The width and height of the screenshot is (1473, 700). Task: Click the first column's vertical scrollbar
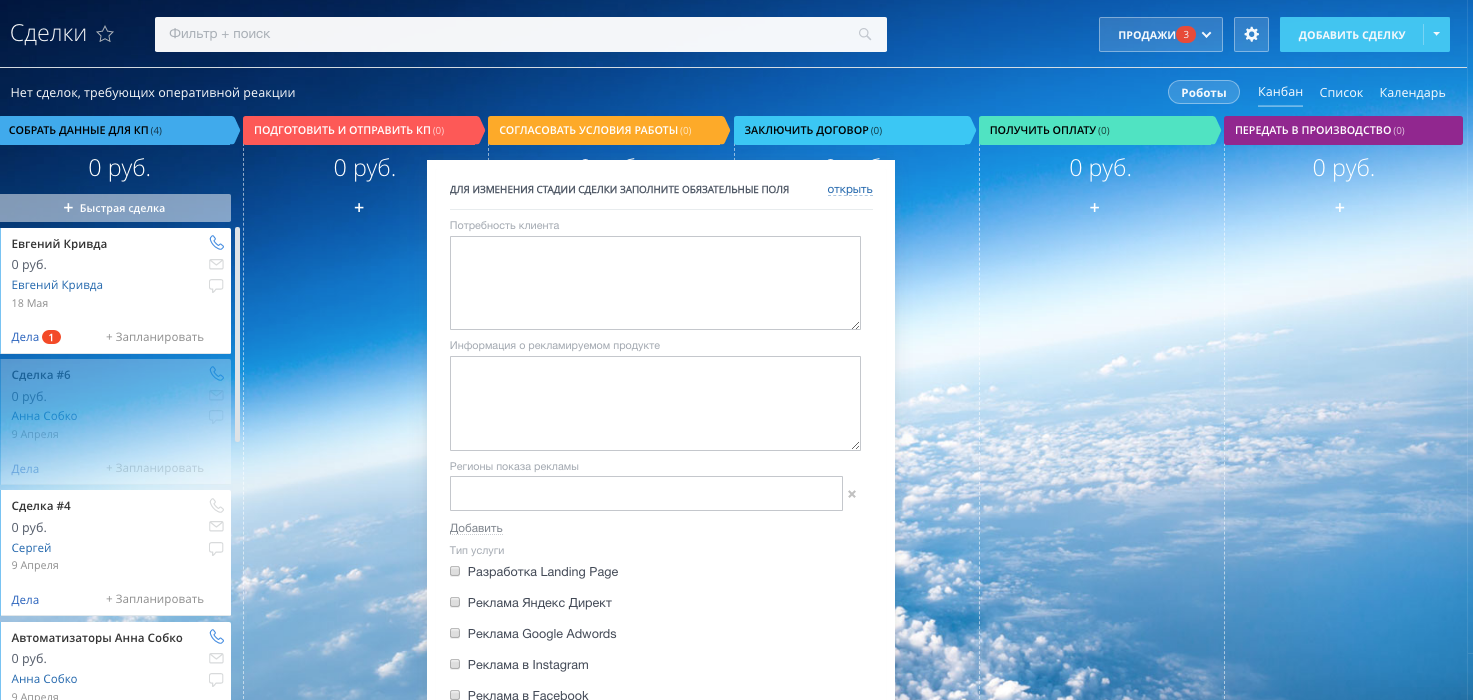tap(237, 336)
